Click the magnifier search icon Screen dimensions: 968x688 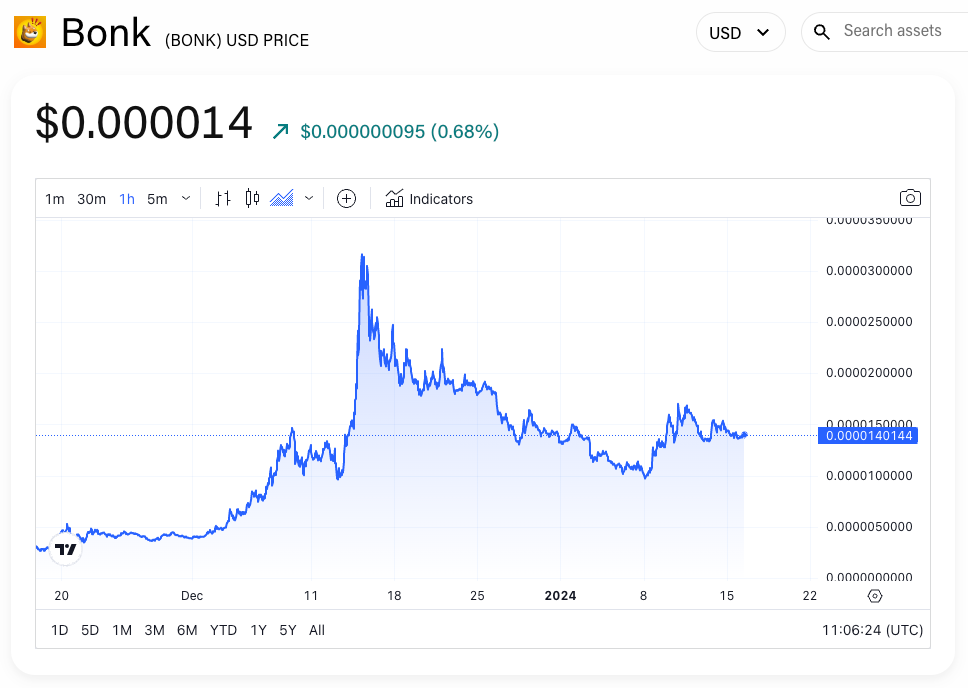click(821, 32)
